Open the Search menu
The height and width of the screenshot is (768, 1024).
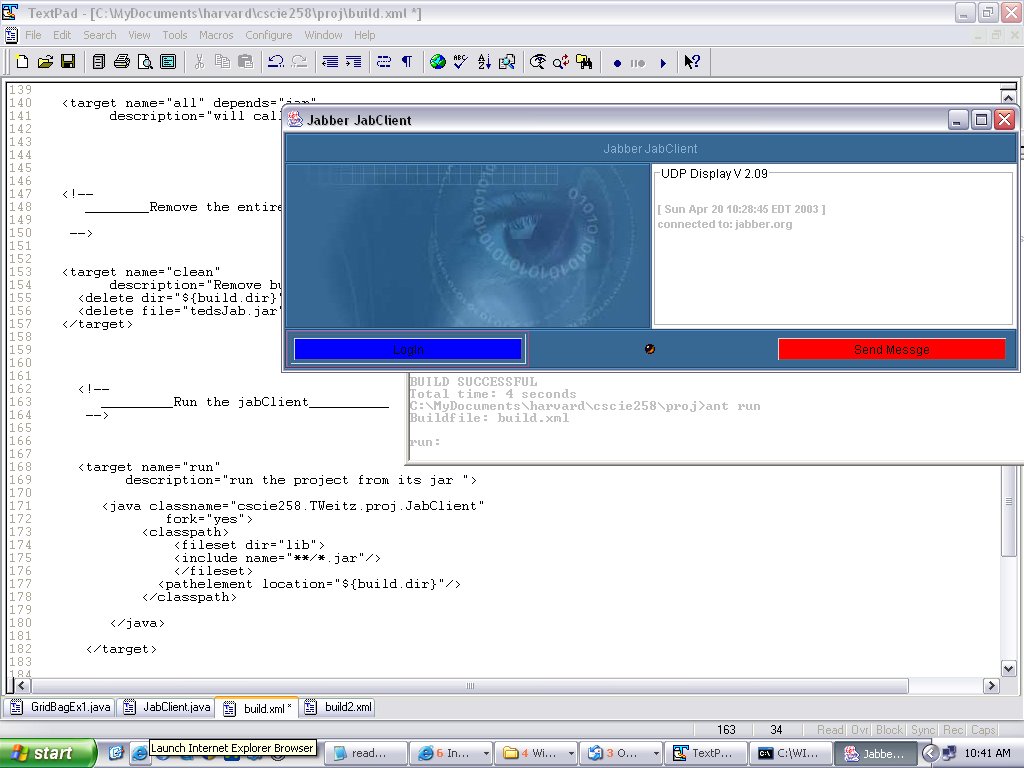coord(99,35)
